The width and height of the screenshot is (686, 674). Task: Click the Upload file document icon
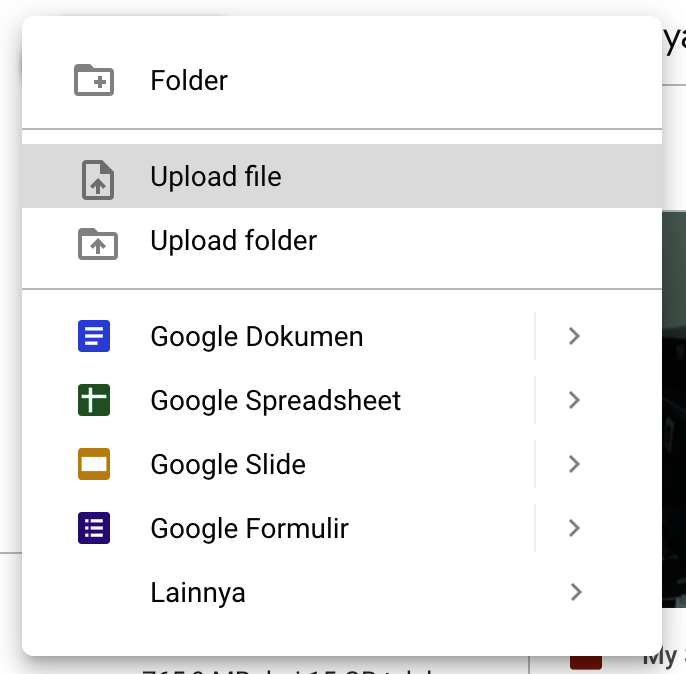(97, 178)
